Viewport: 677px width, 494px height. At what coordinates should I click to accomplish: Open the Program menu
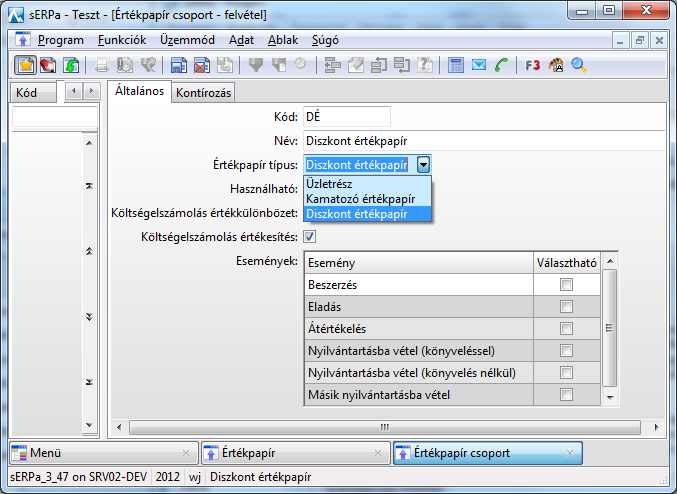pyautogui.click(x=61, y=40)
